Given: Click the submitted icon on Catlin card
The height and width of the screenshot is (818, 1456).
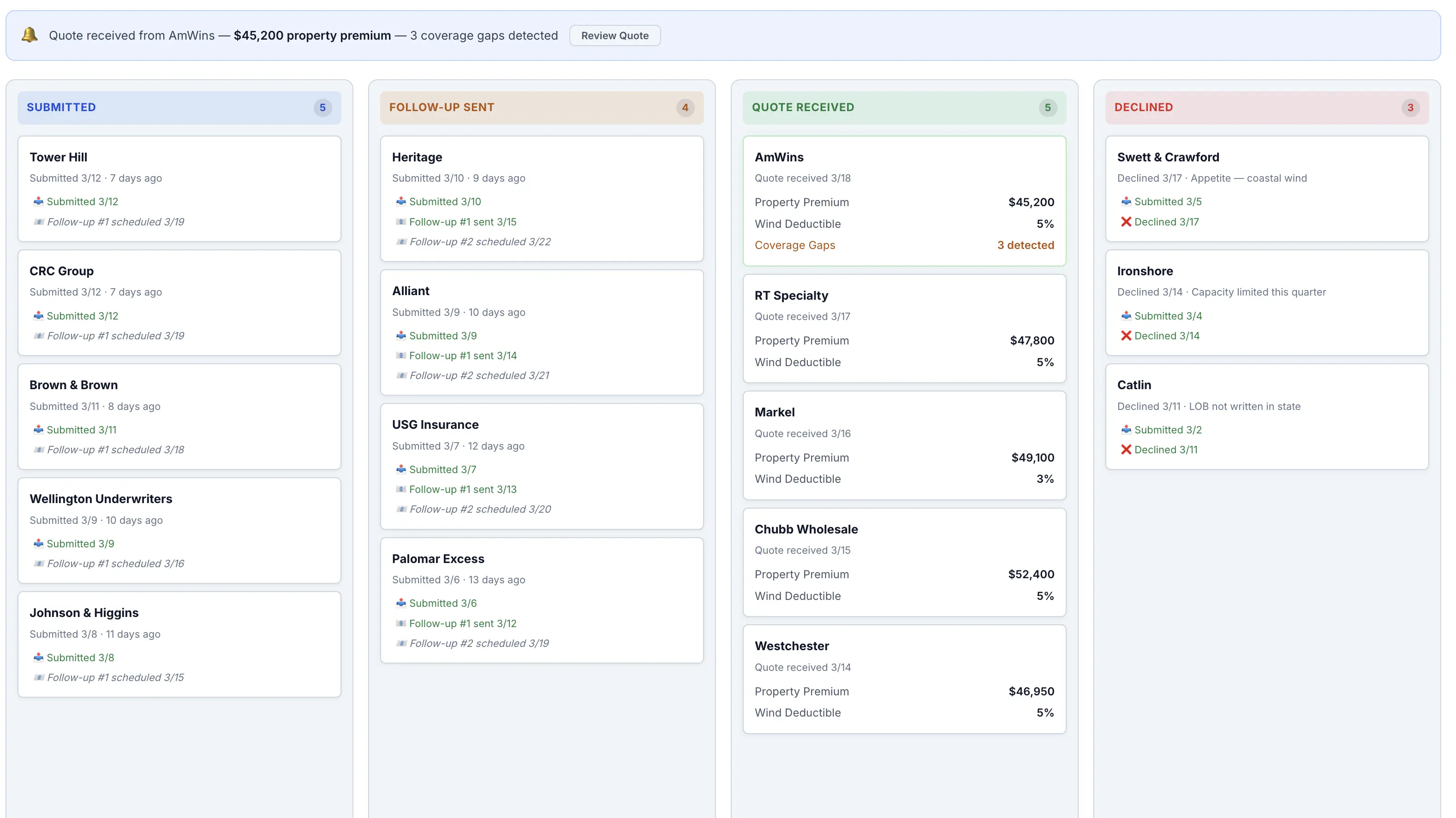Looking at the screenshot, I should click(1126, 429).
